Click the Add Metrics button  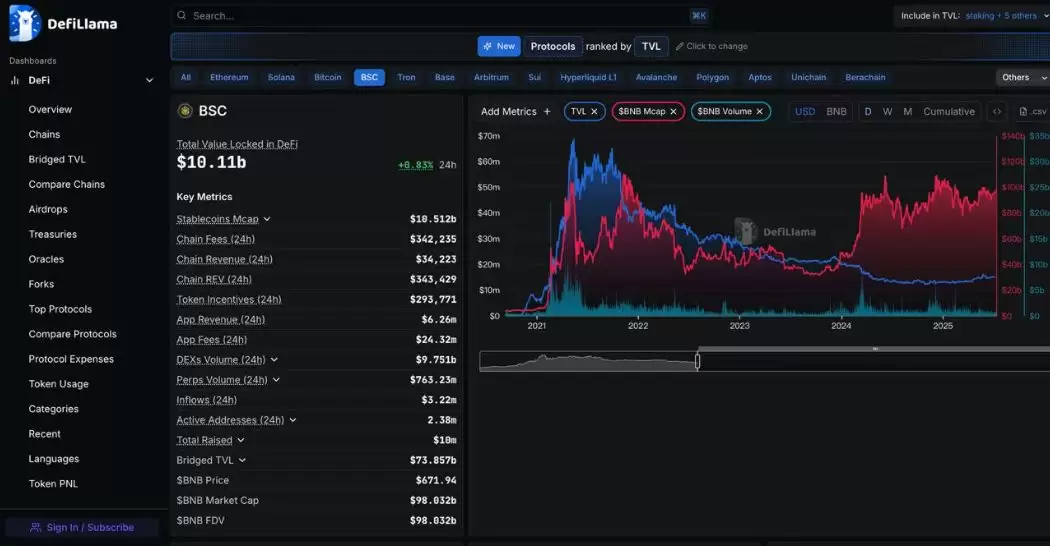pyautogui.click(x=516, y=111)
